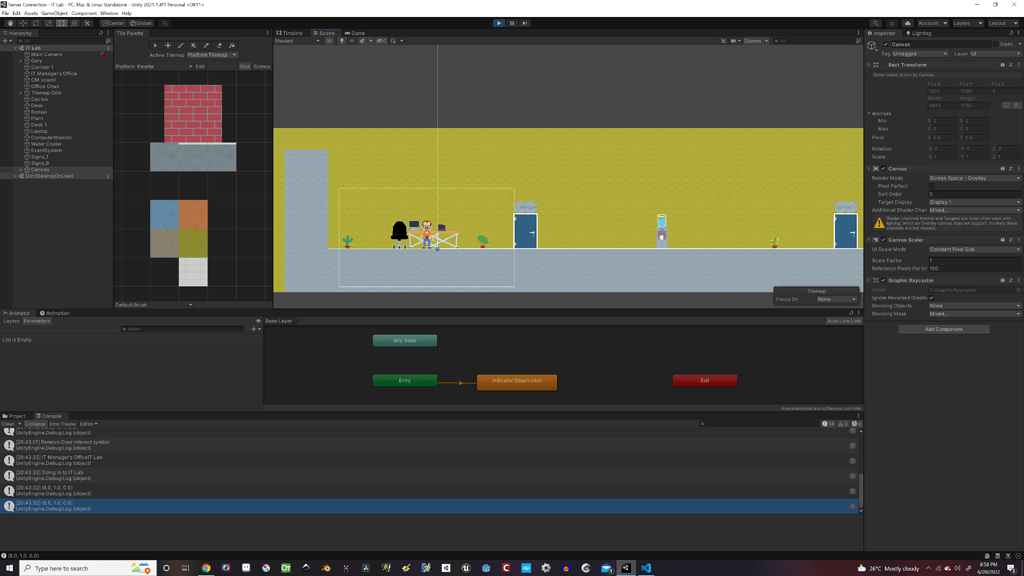
Task: Select the blue tile in the Tile Palette
Action: (165, 215)
